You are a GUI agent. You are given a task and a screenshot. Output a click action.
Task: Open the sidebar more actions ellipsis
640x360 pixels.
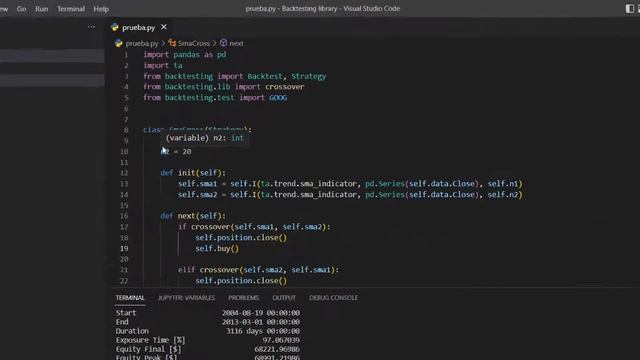tap(91, 27)
